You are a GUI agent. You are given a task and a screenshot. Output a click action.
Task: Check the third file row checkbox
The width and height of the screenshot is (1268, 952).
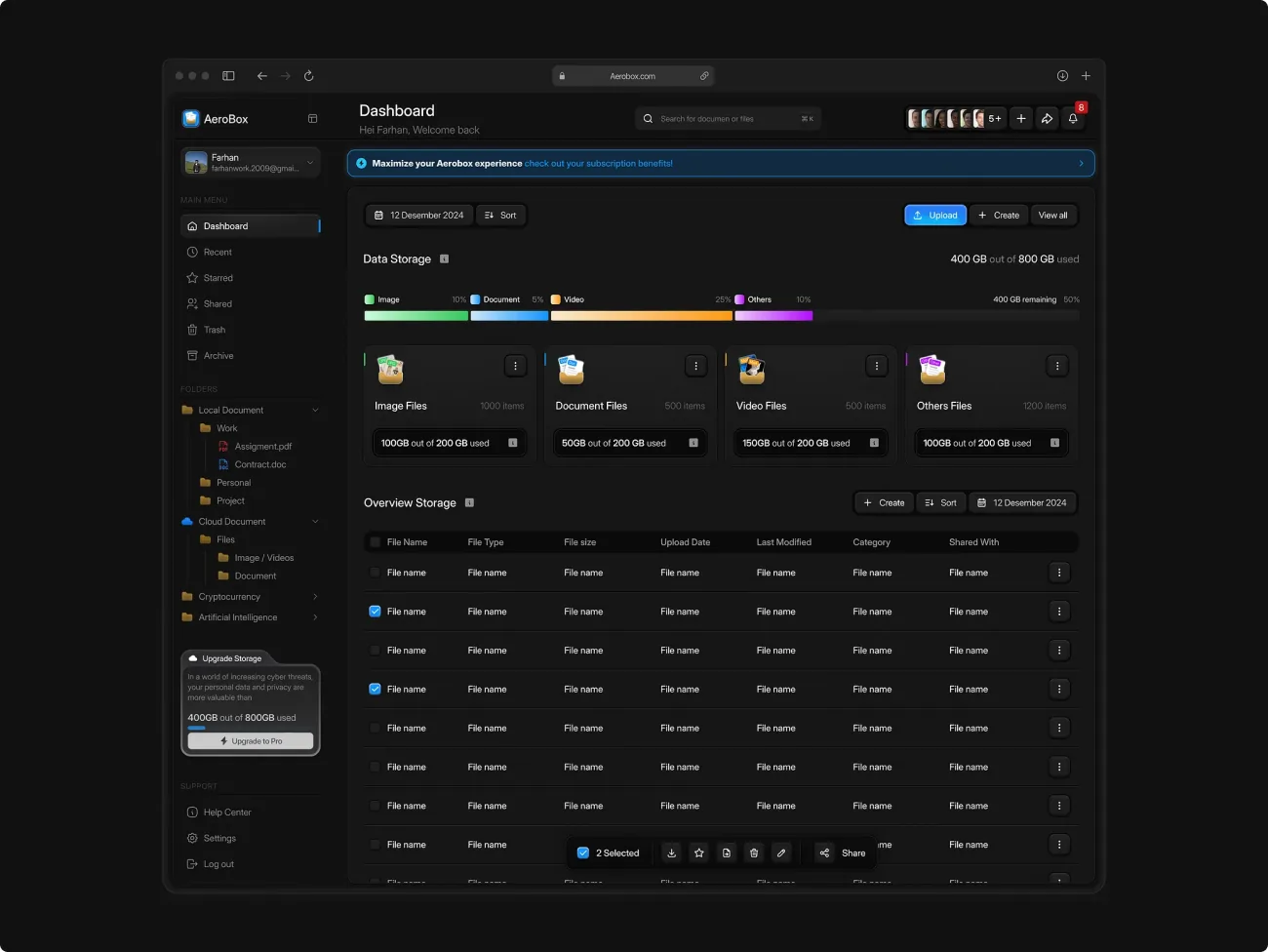375,651
